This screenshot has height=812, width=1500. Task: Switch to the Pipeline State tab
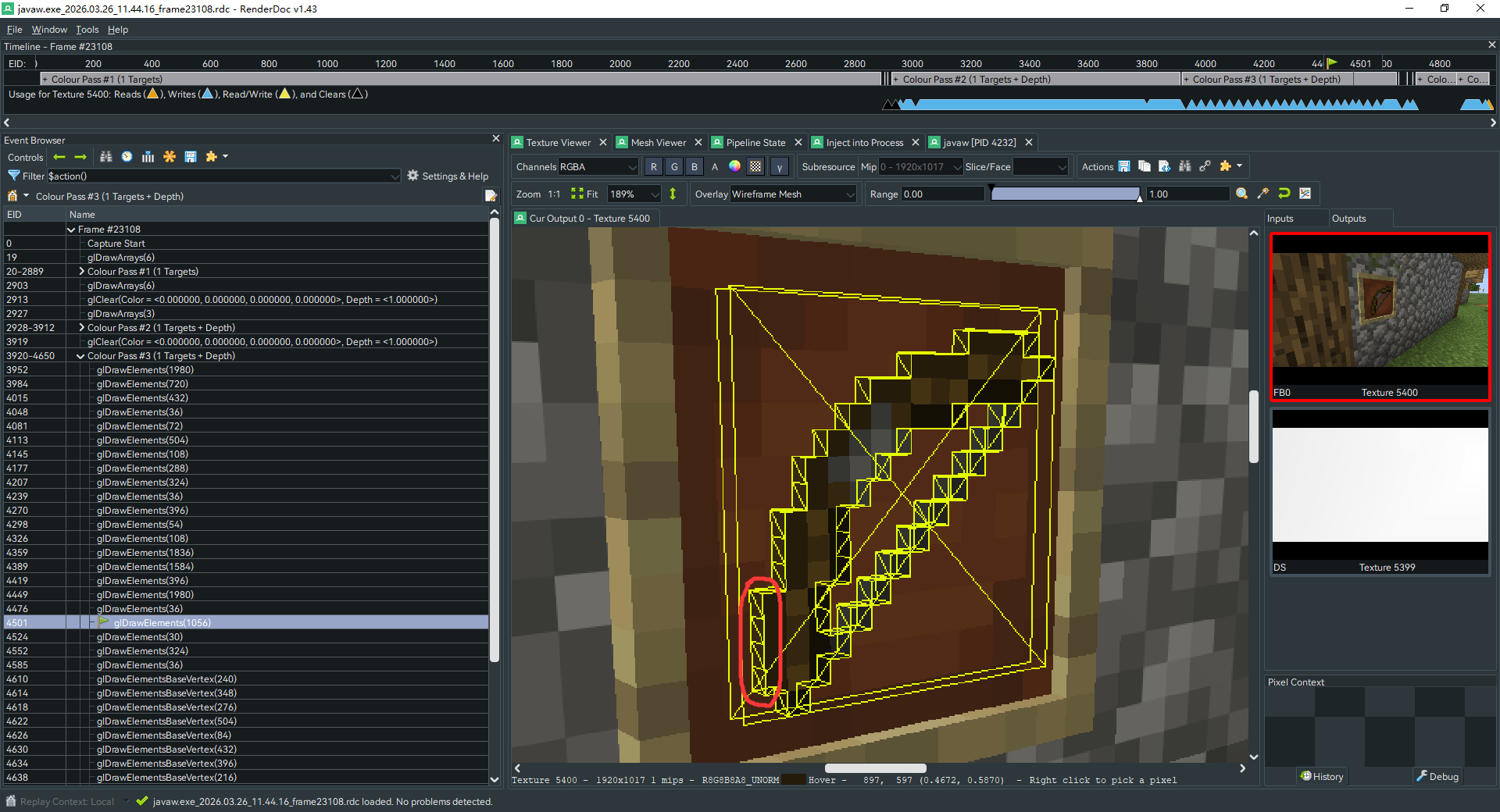755,142
